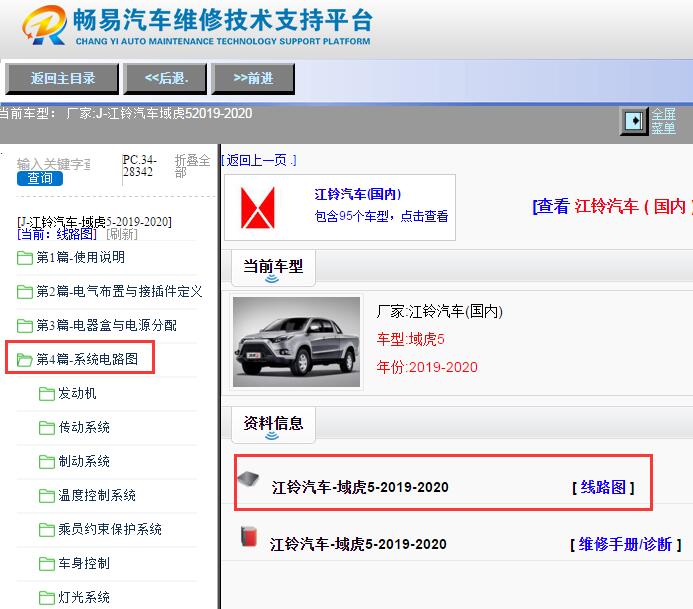This screenshot has width=693, height=609.
Task: Collapse 第4篇-系统电路图 tree item
Action: pyautogui.click(x=87, y=359)
